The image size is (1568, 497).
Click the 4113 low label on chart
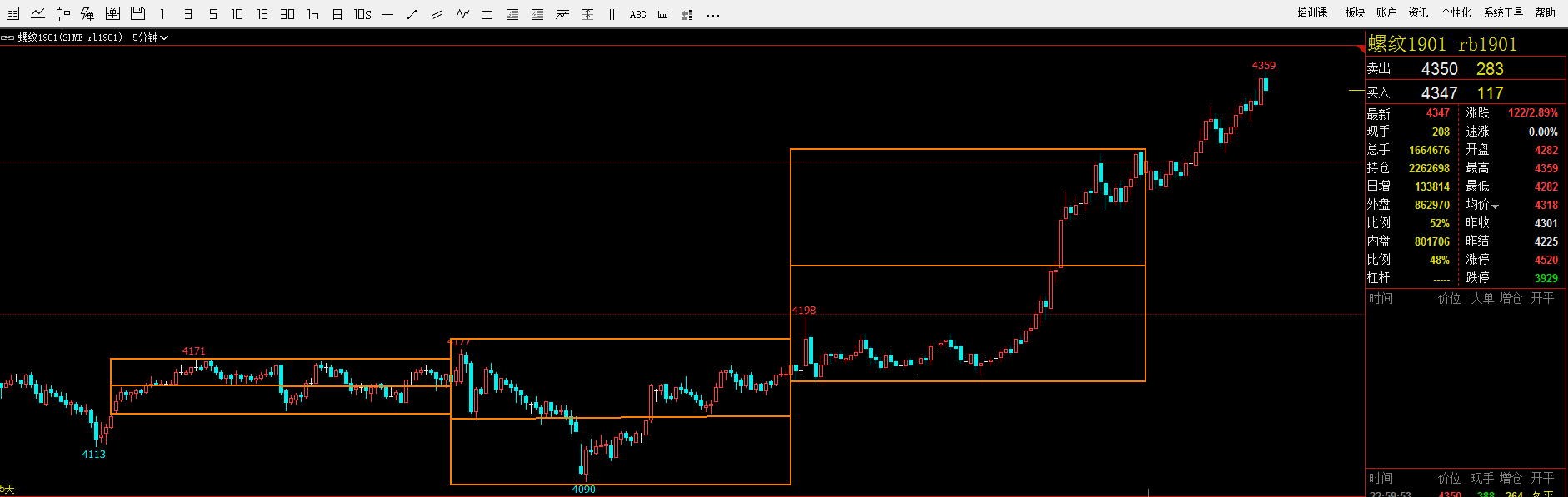point(93,454)
